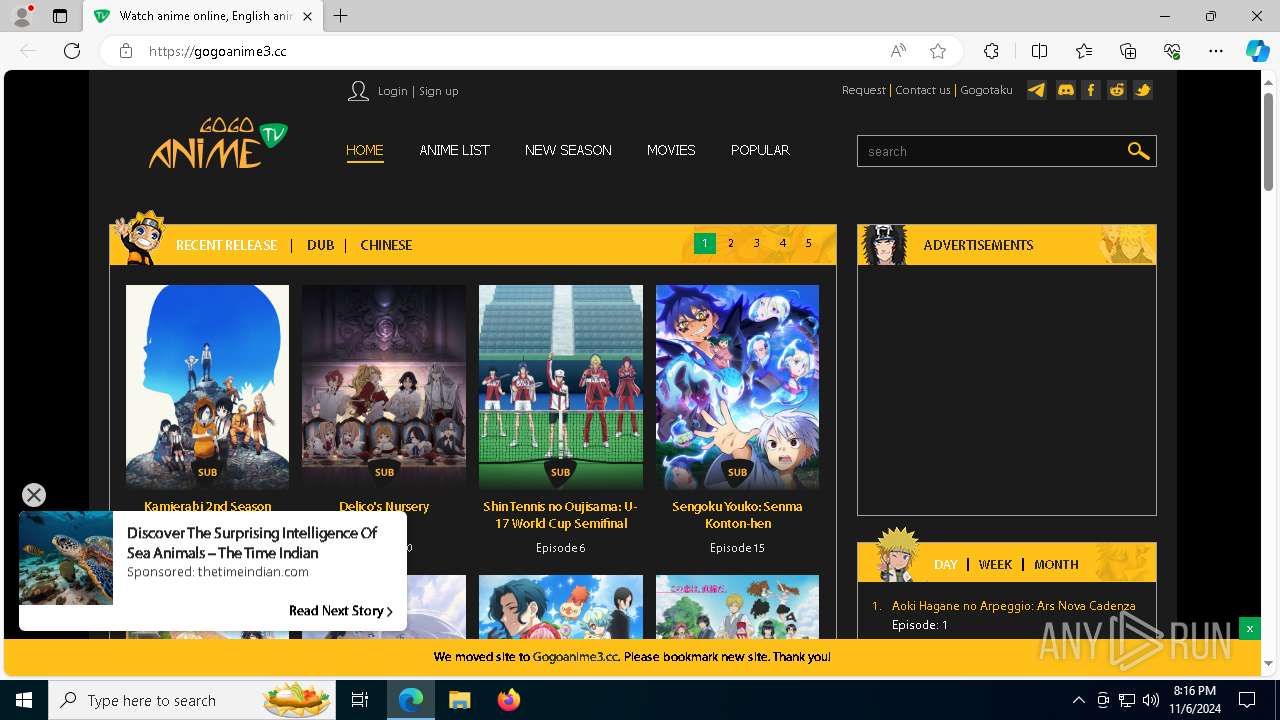Close the sponsored story popup
Image resolution: width=1280 pixels, height=720 pixels.
34,495
